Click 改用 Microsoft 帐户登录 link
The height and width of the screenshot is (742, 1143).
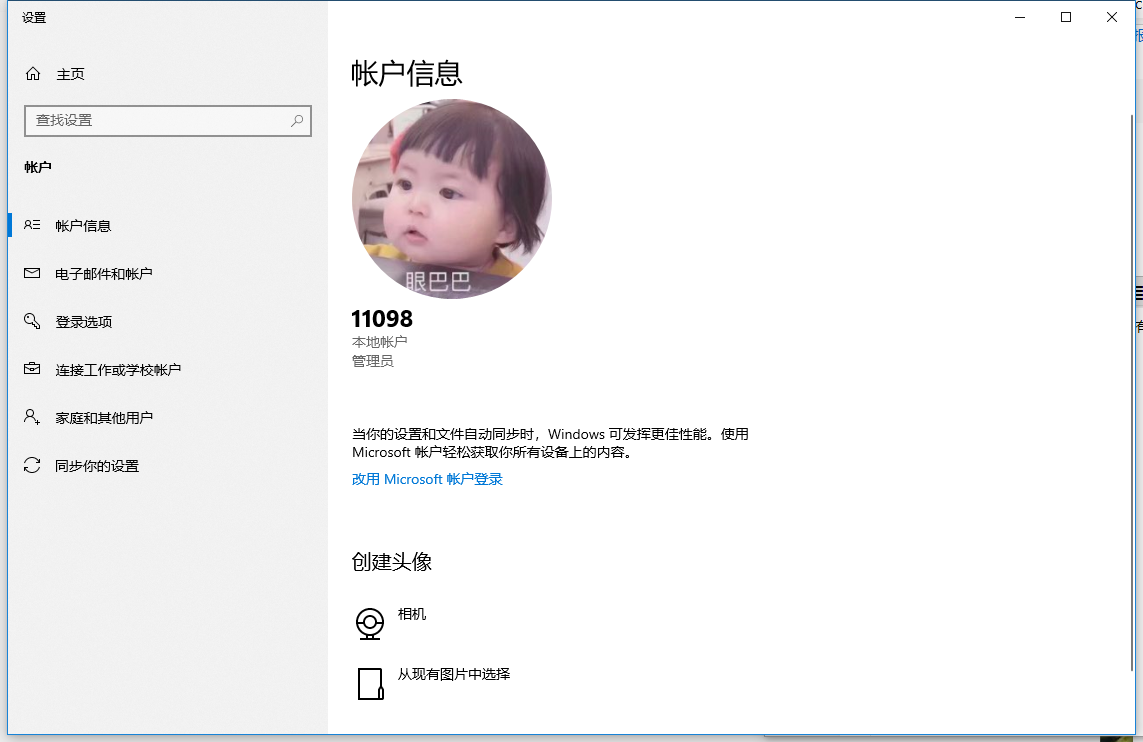point(427,480)
